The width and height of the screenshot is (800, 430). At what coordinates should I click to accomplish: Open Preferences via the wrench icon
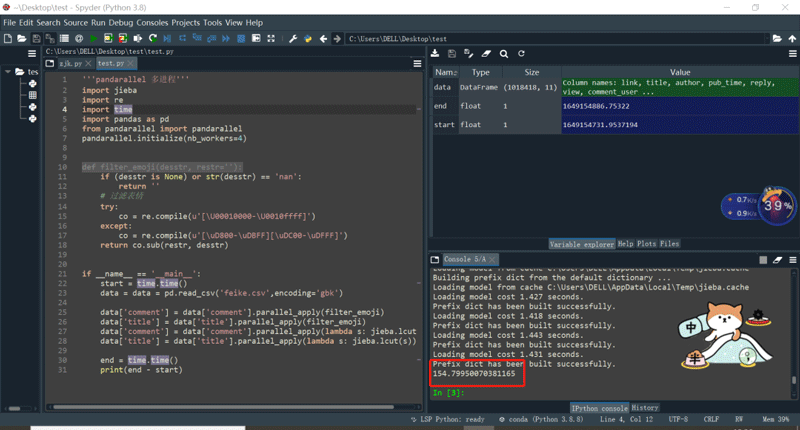(293, 39)
